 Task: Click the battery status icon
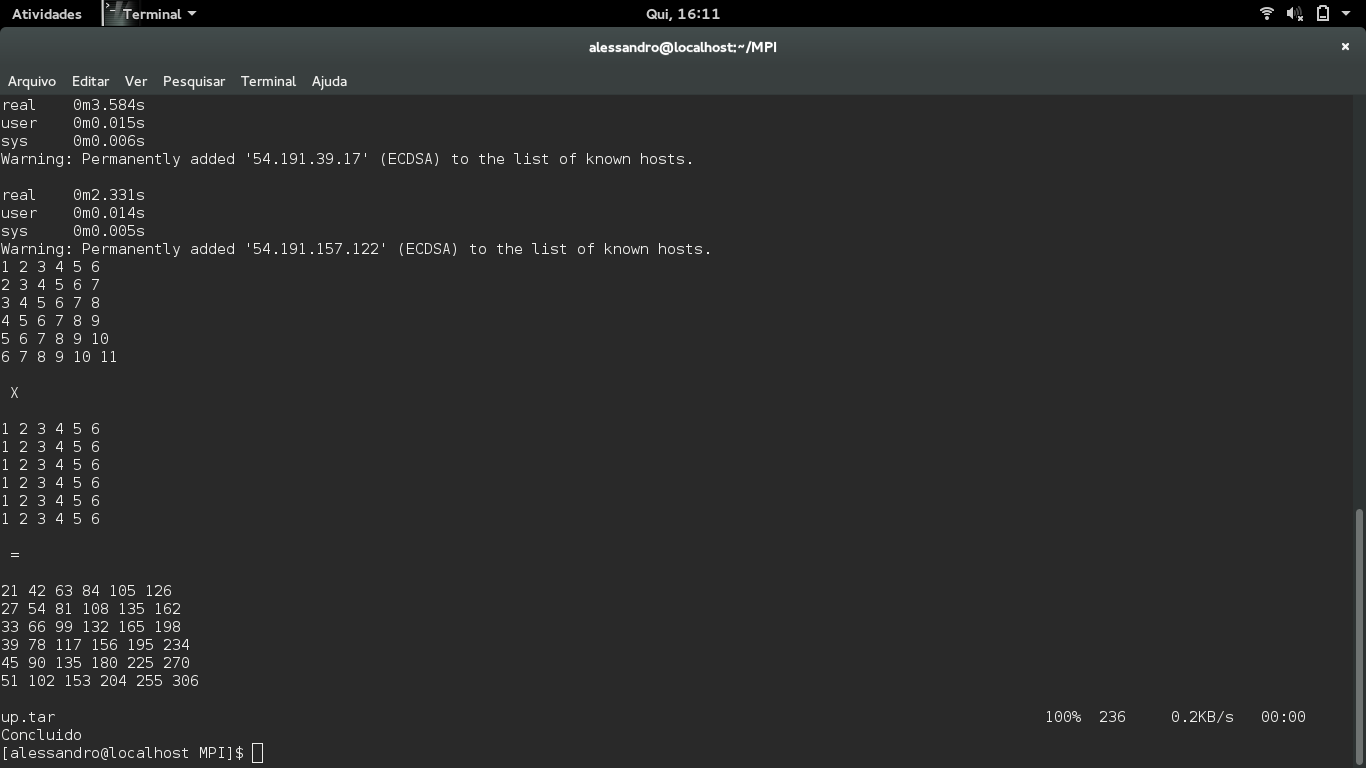(1322, 14)
